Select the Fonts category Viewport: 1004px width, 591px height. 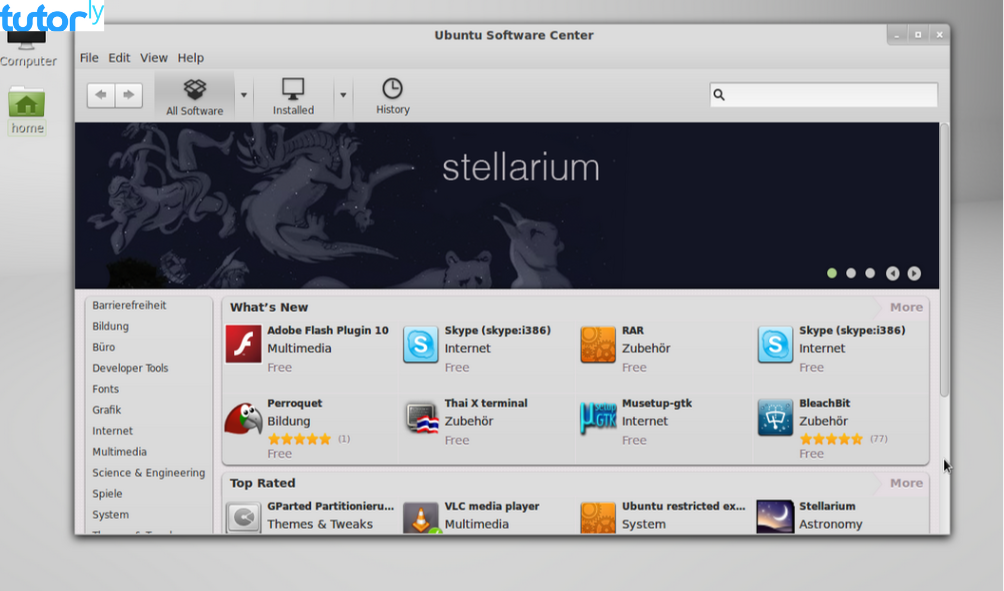[x=106, y=389]
